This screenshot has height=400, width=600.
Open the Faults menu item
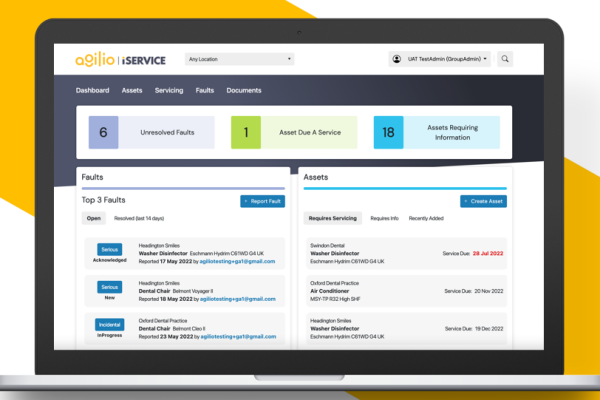click(205, 90)
